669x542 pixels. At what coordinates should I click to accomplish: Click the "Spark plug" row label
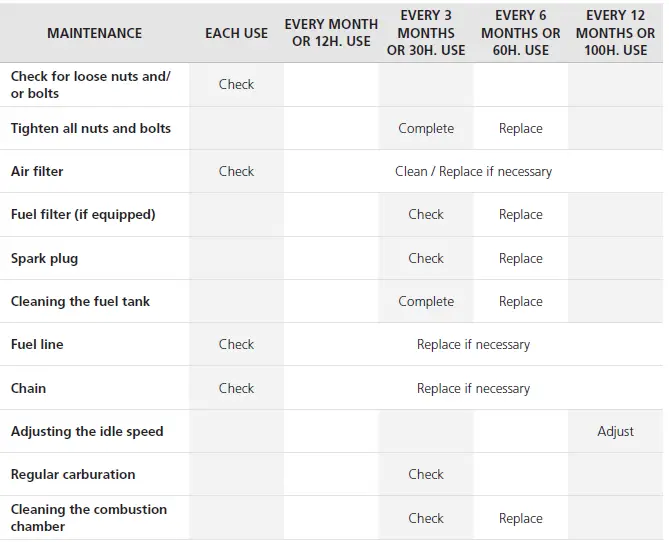[44, 258]
